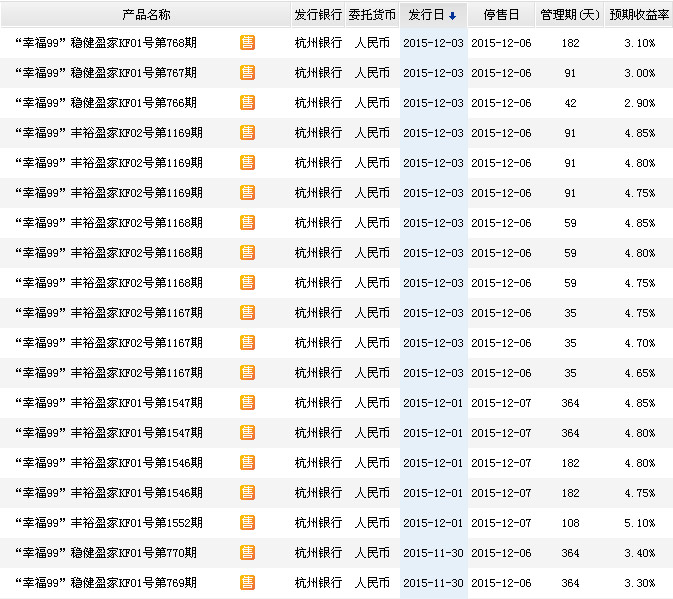Open product 稳健盈家KF01号第766期
Image resolution: width=673 pixels, height=599 pixels.
(x=106, y=103)
